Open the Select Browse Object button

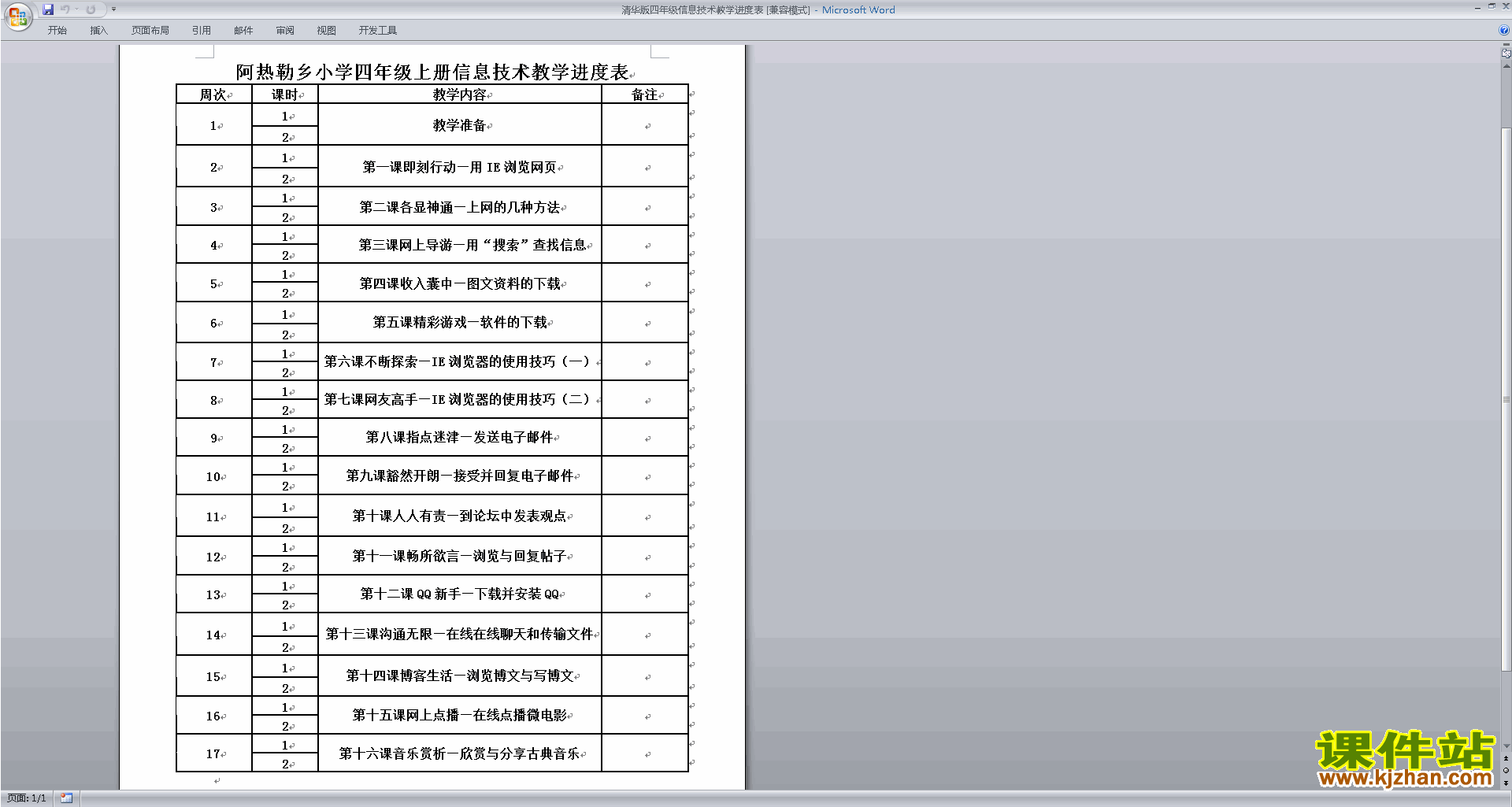pos(1506,771)
